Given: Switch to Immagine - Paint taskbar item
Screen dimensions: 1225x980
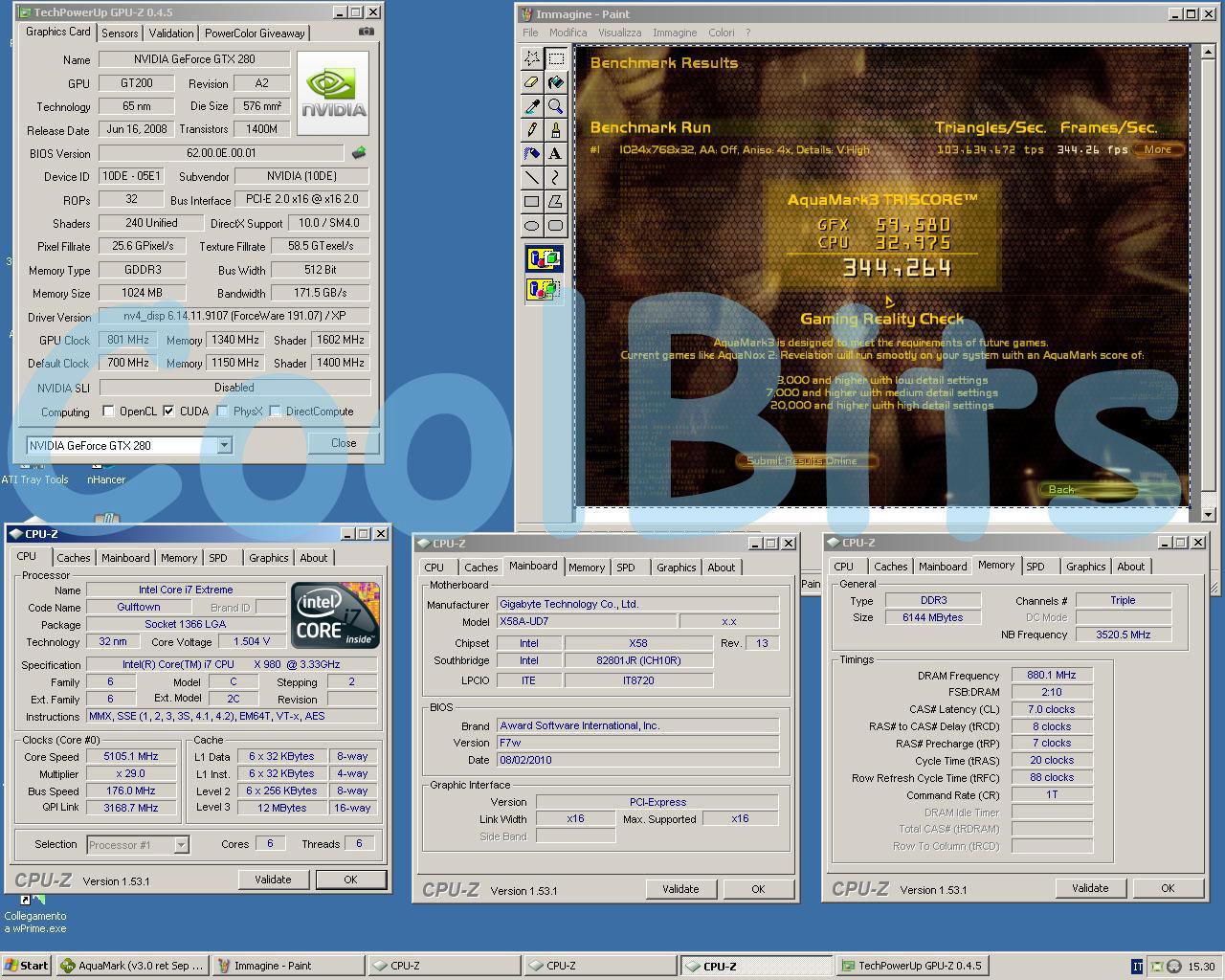Looking at the screenshot, I should (x=288, y=966).
